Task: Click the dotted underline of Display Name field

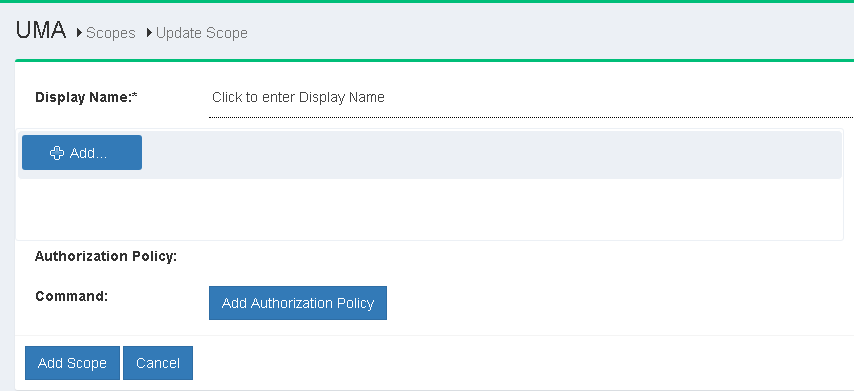Action: 531,117
